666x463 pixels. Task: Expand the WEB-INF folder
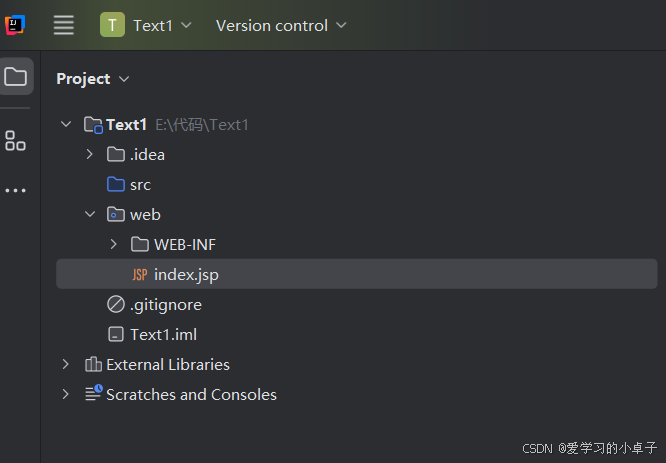114,244
